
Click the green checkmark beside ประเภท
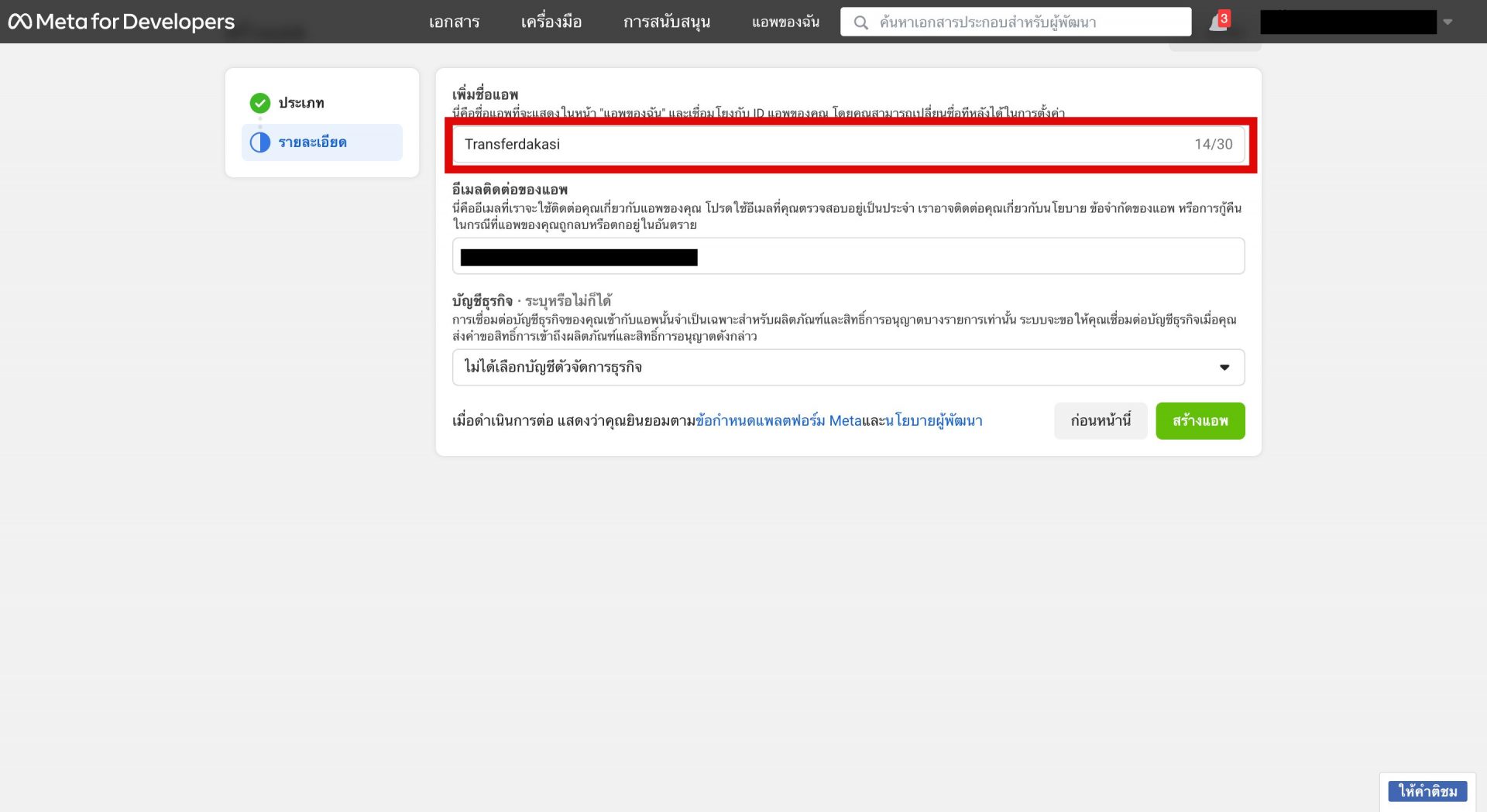(260, 103)
